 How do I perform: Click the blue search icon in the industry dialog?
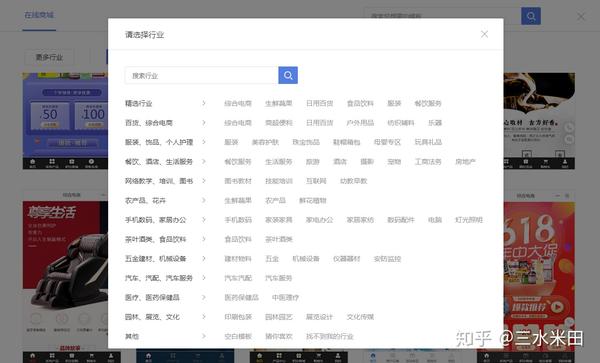point(288,75)
